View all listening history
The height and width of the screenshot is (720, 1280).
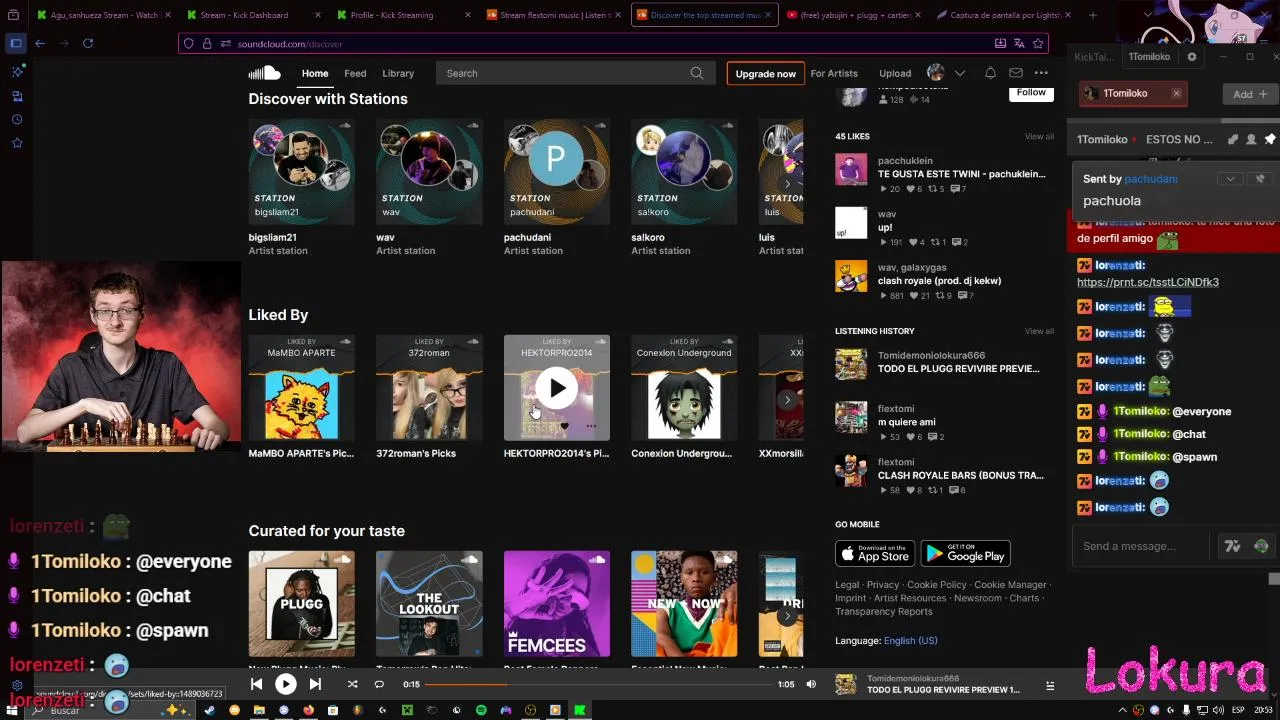tap(1039, 331)
